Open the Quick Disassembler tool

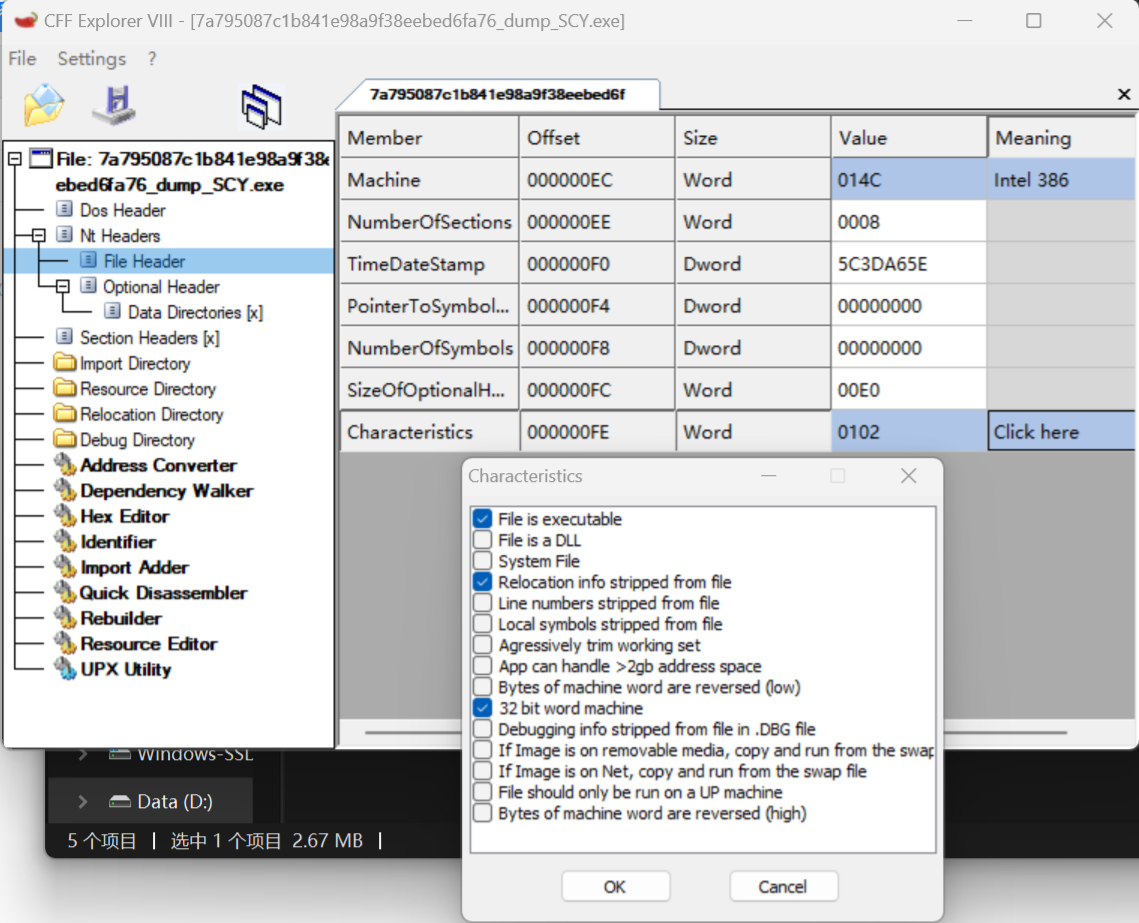163,593
